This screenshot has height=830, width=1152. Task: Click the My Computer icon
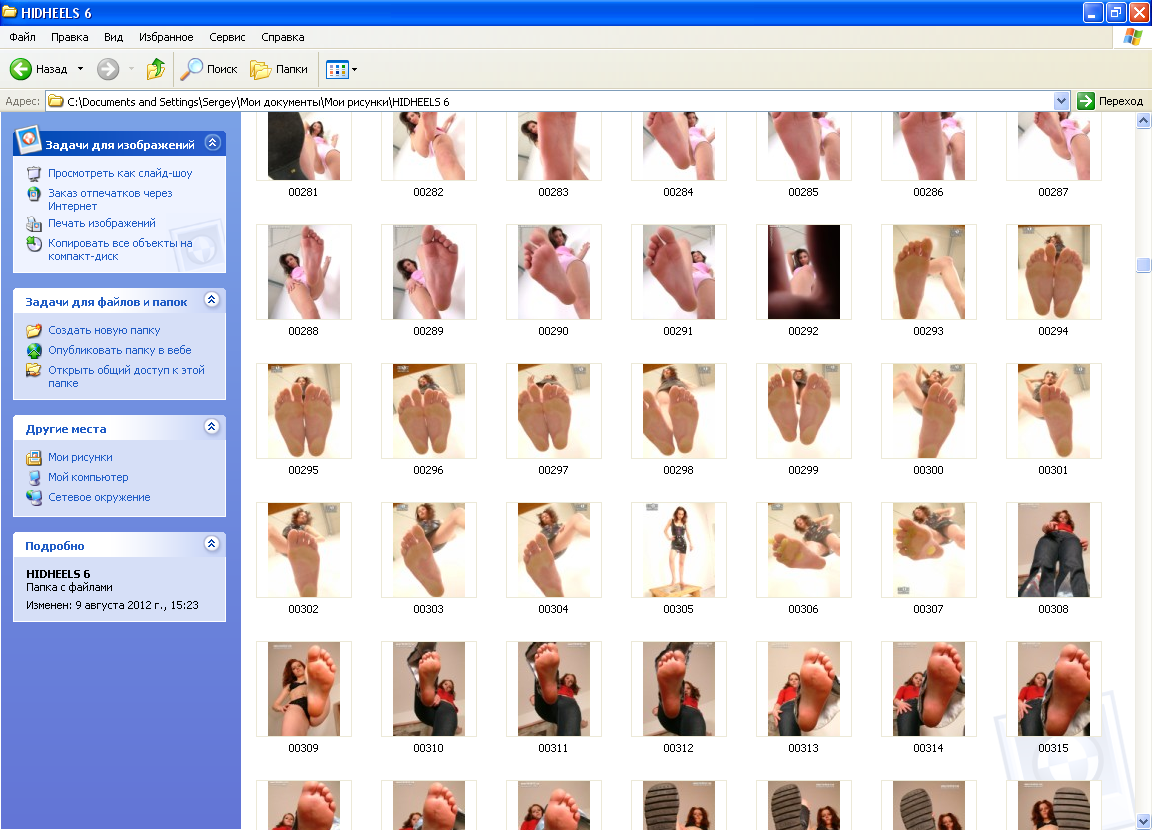click(34, 477)
